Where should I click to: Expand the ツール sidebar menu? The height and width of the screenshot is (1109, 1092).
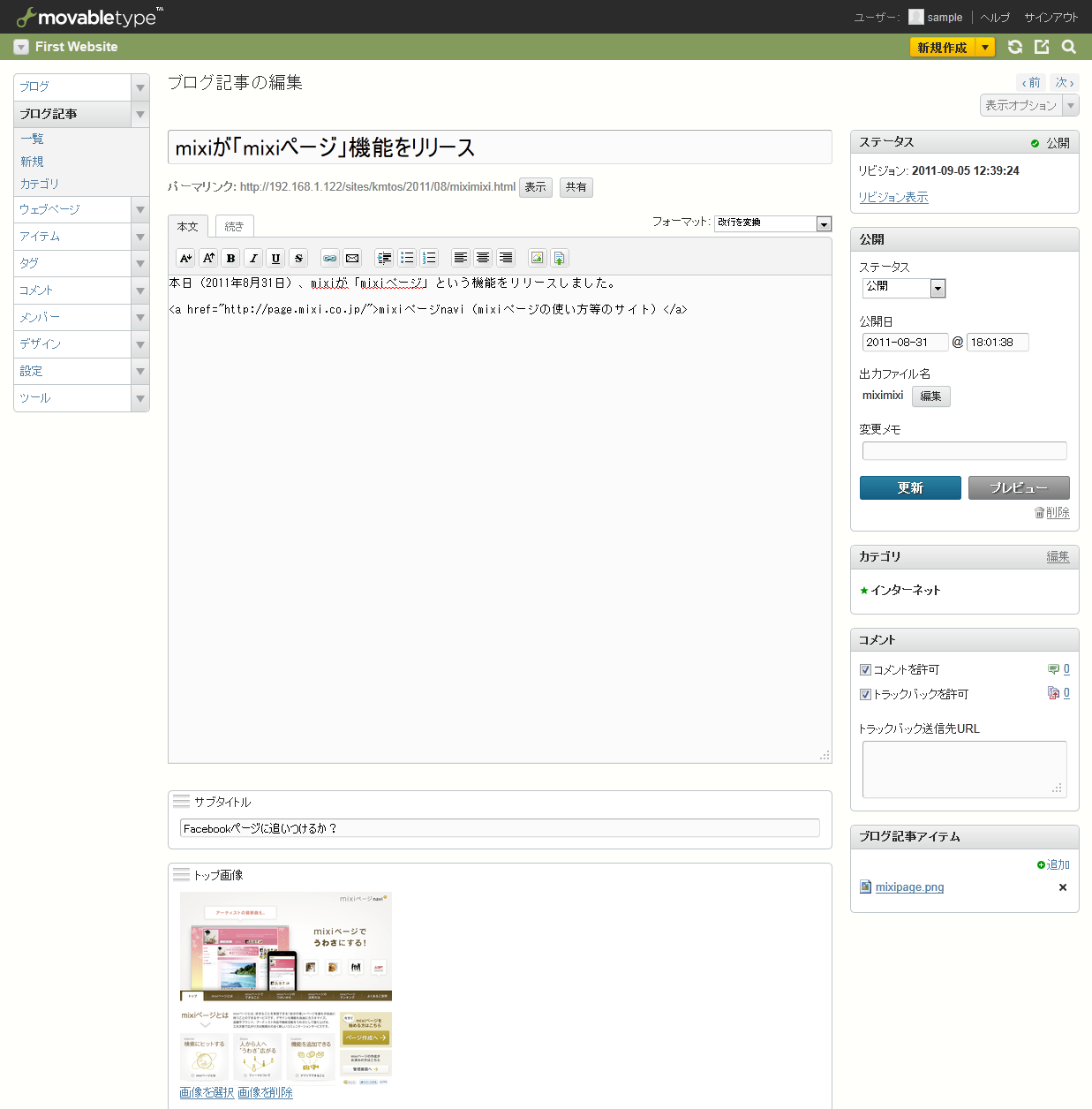pos(140,398)
